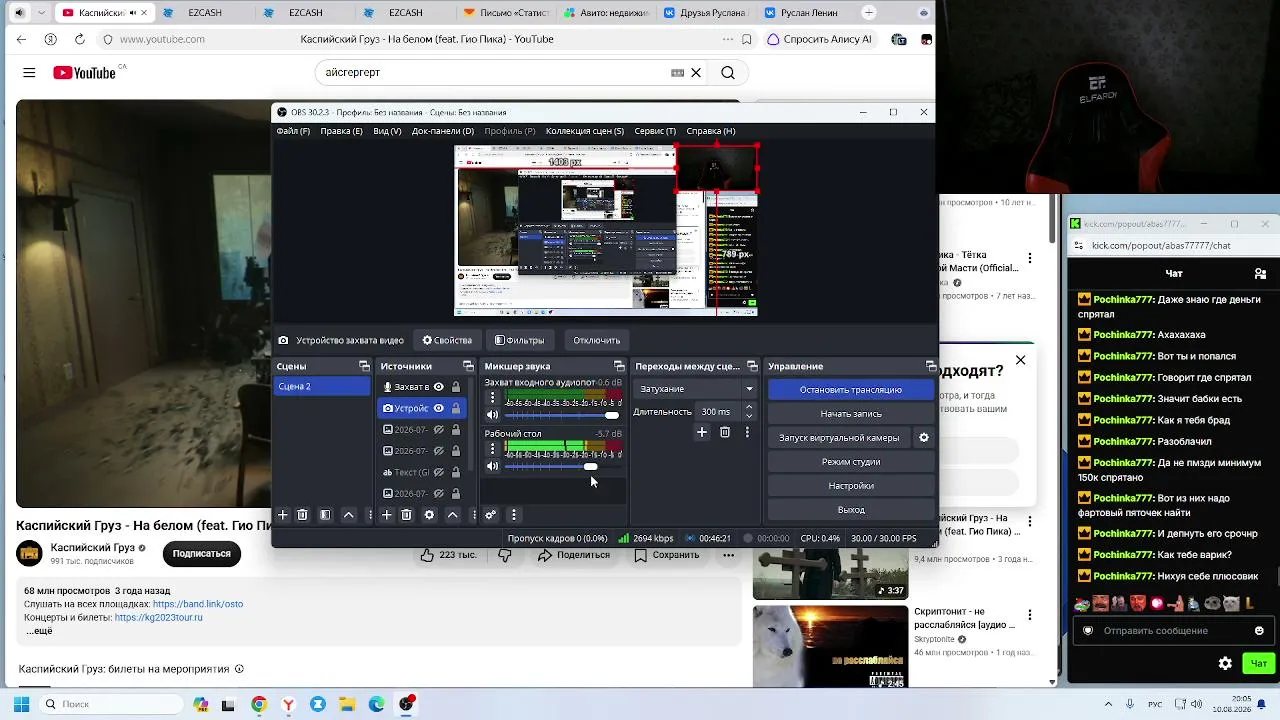
Task: Undock the Controls panel 'Управление'
Action: point(931,366)
